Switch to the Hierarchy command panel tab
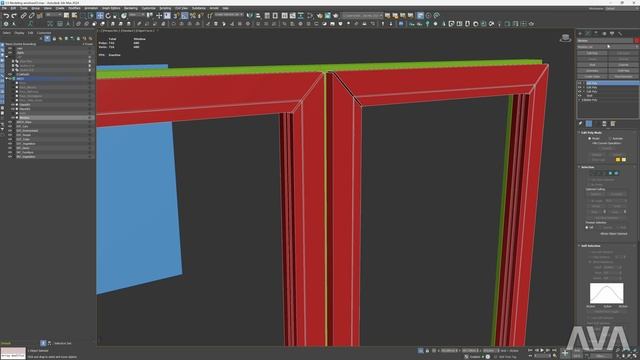Image resolution: width=640 pixels, height=360 pixels. (596, 33)
